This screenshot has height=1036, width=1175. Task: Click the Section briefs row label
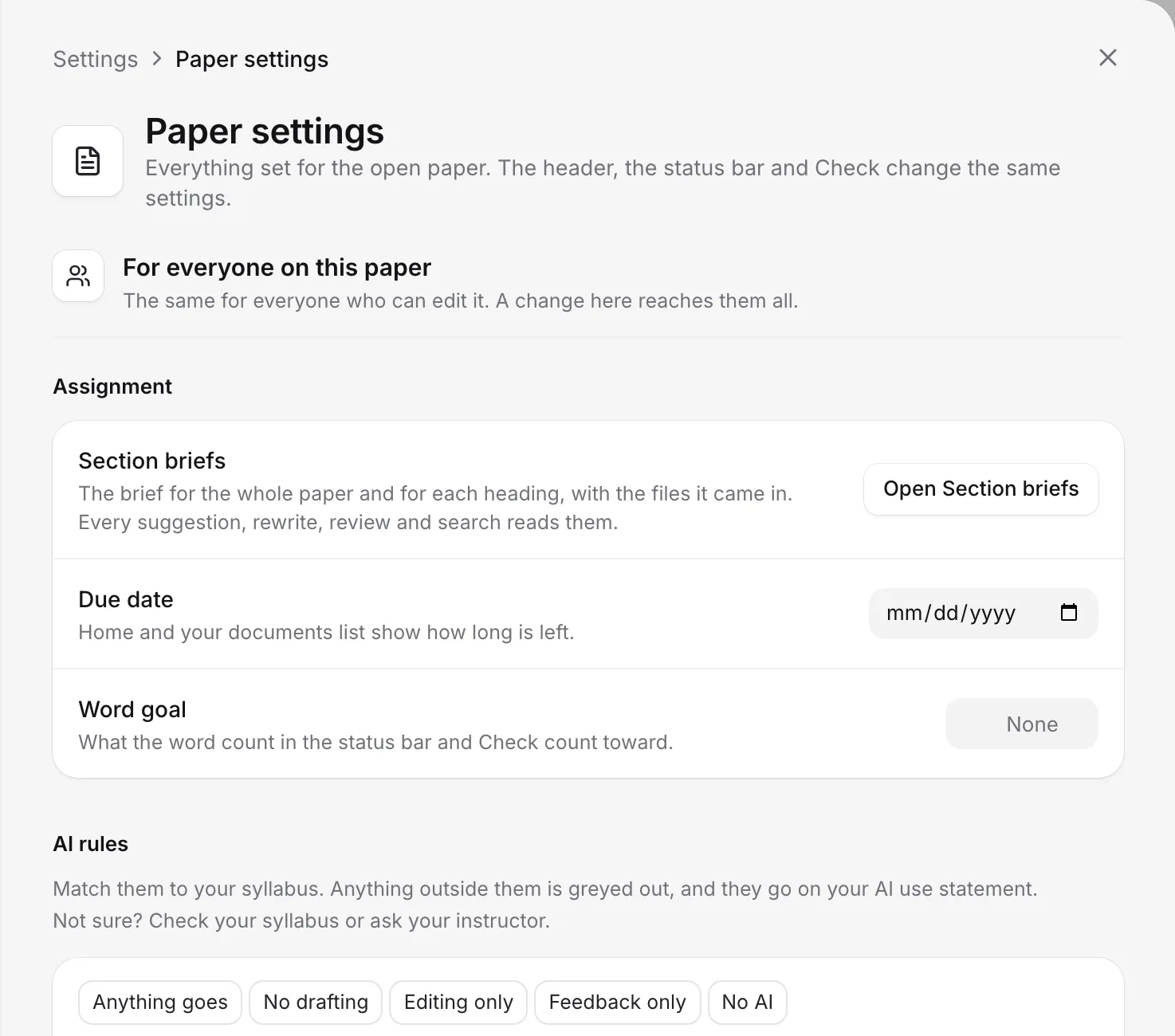(x=152, y=461)
